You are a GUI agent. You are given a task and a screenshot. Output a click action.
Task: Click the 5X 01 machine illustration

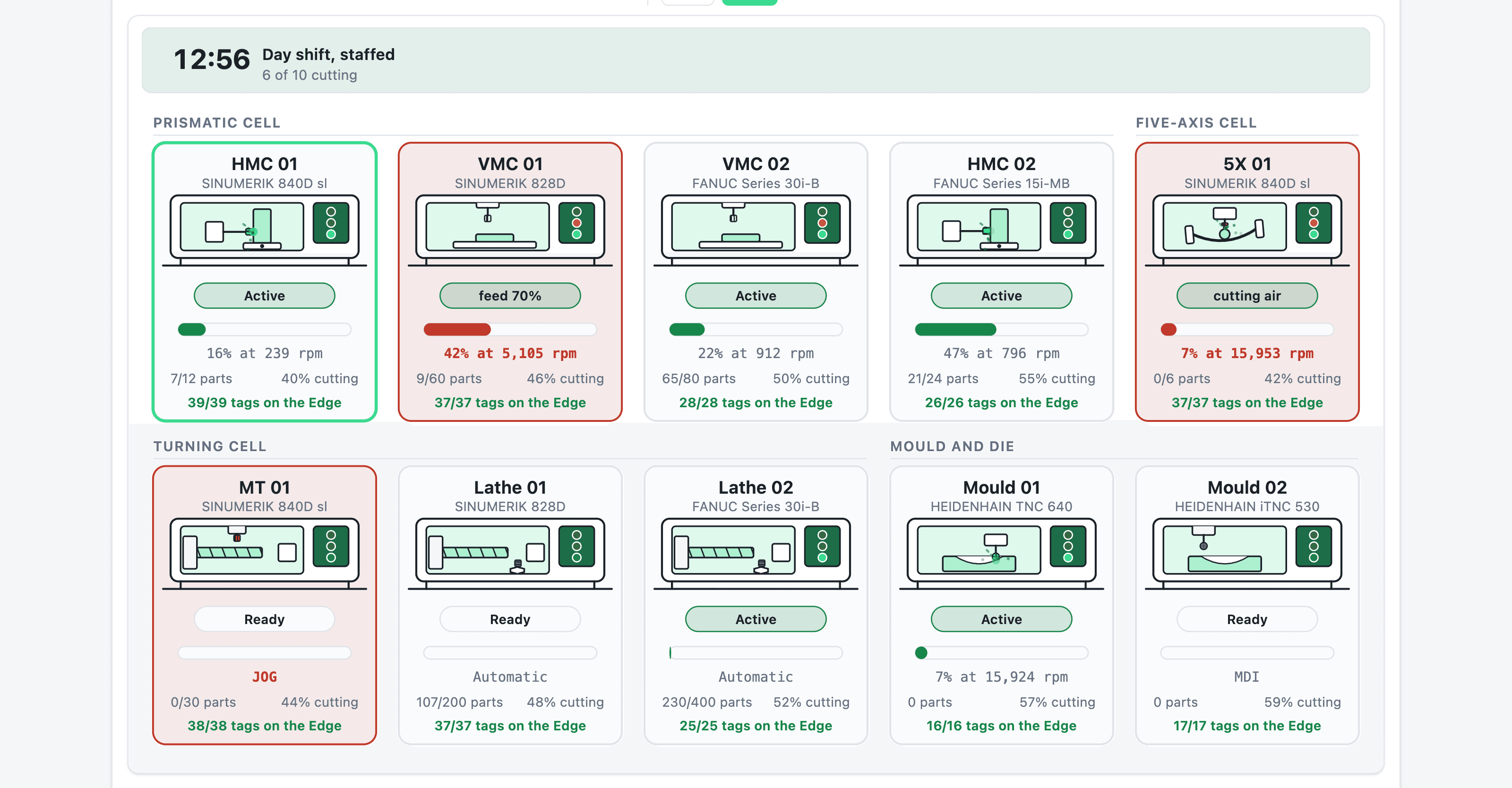coord(1247,230)
